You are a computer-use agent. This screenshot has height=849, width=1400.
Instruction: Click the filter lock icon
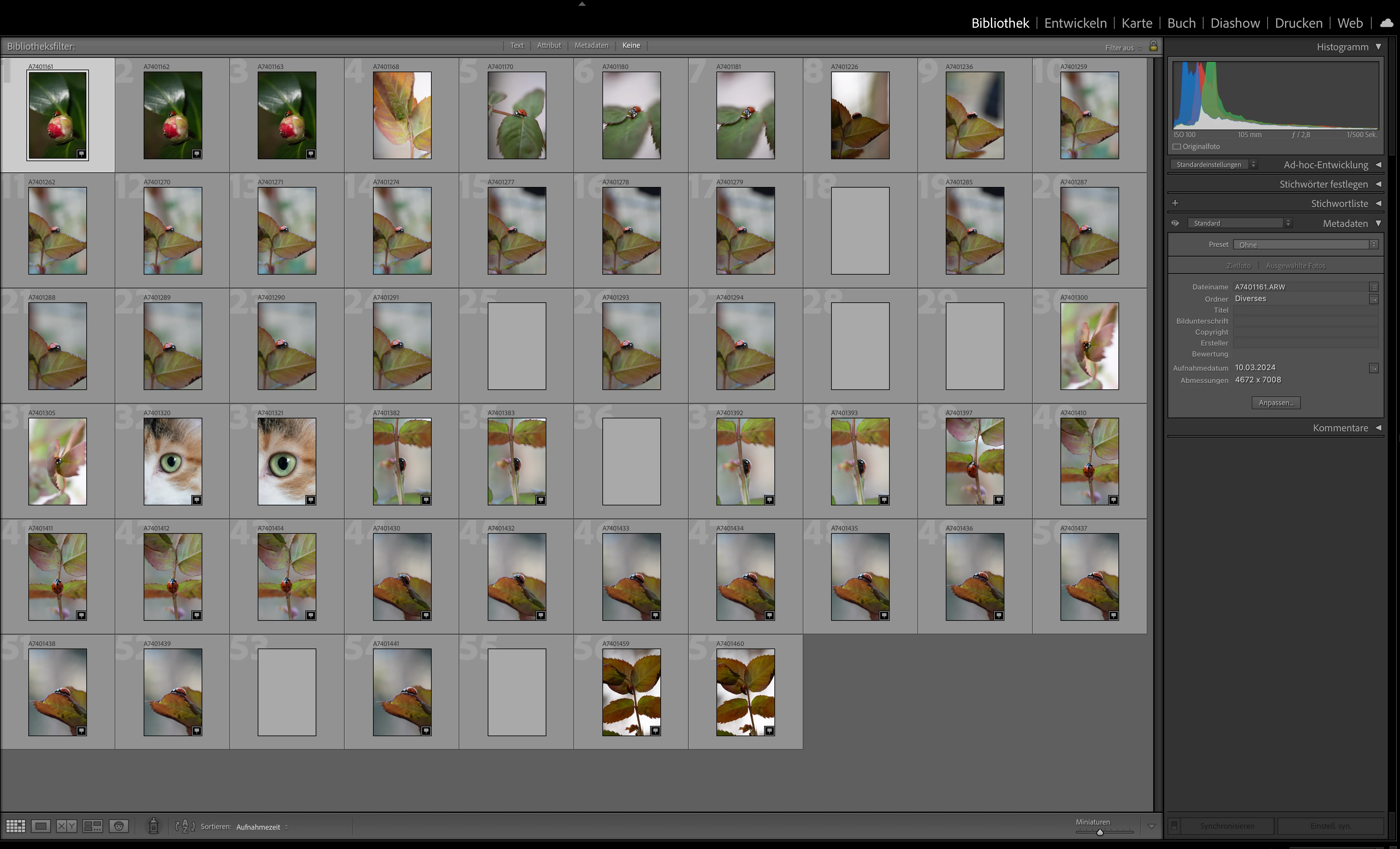click(x=1154, y=46)
